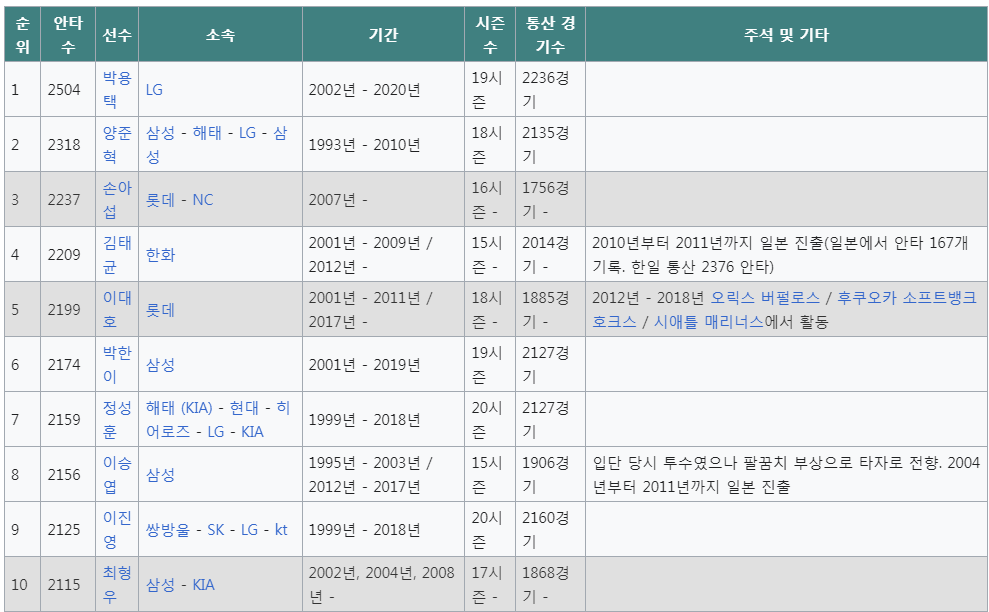Click the NC team link
This screenshot has width=989, height=612.
(202, 200)
